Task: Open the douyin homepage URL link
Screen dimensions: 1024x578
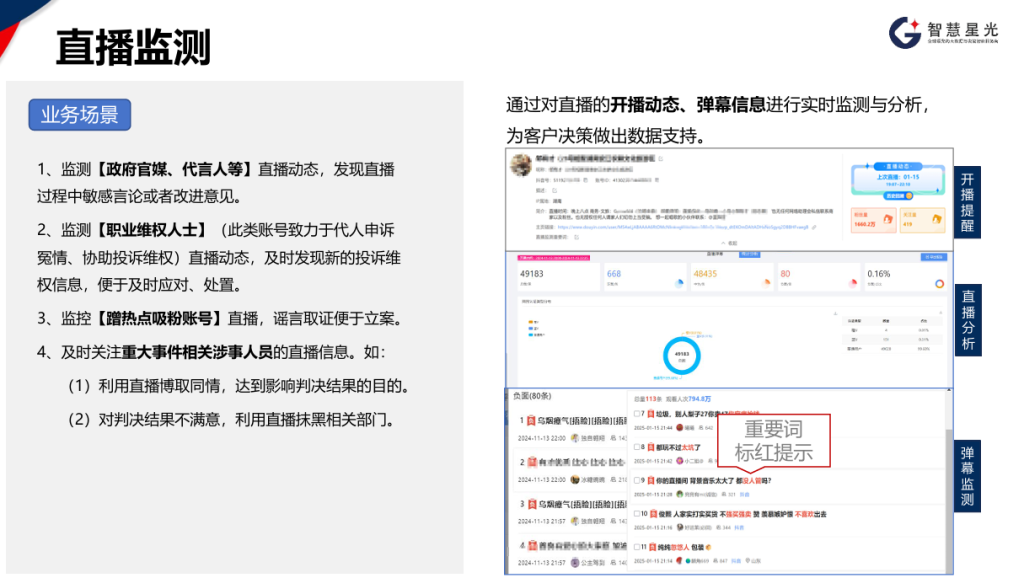Action: pos(682,227)
